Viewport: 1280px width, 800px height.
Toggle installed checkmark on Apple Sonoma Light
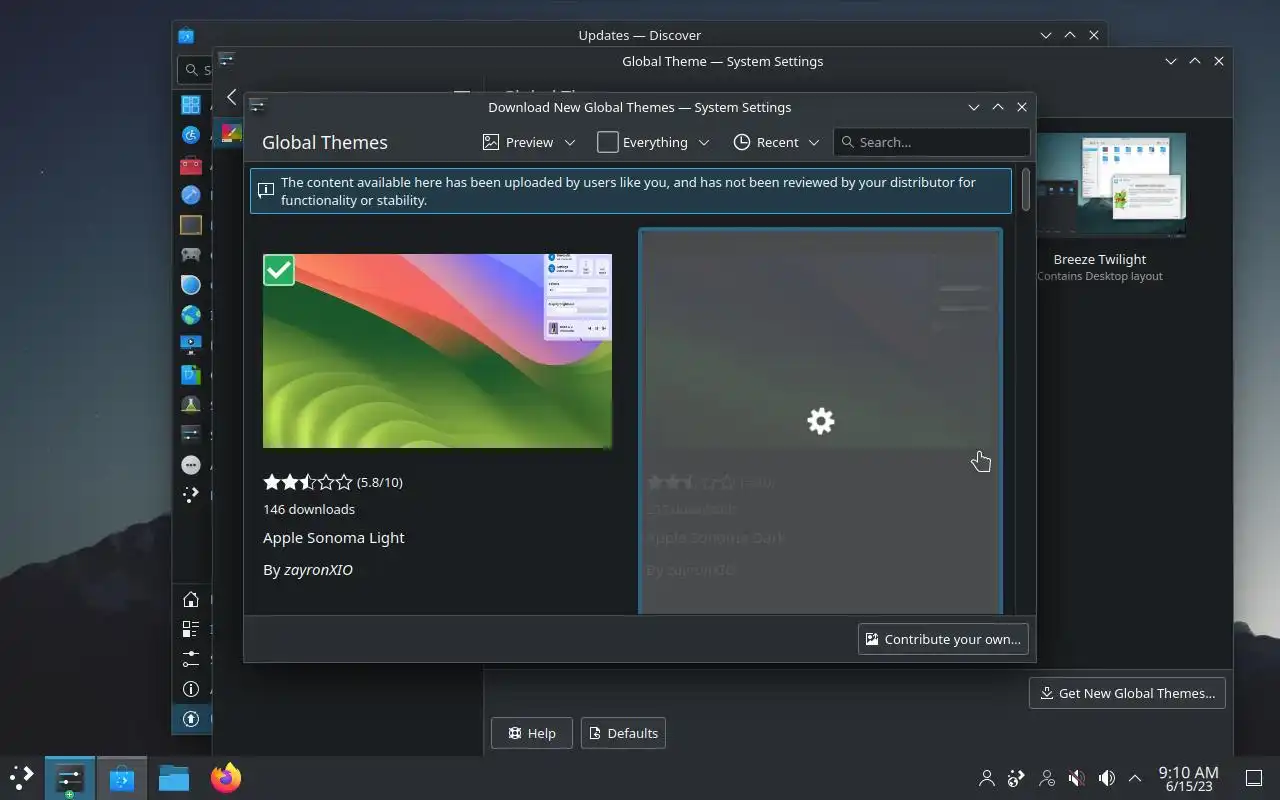click(x=279, y=270)
